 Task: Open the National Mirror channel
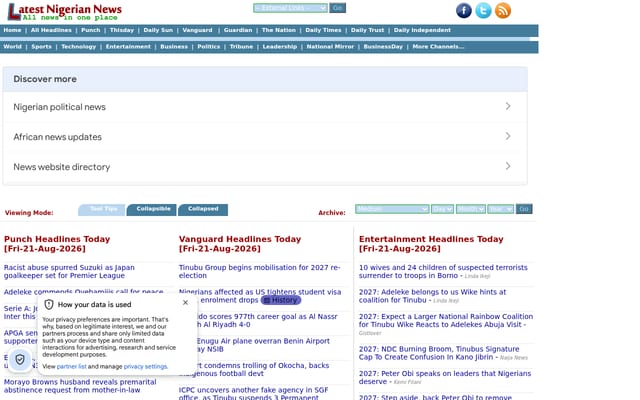tap(330, 47)
